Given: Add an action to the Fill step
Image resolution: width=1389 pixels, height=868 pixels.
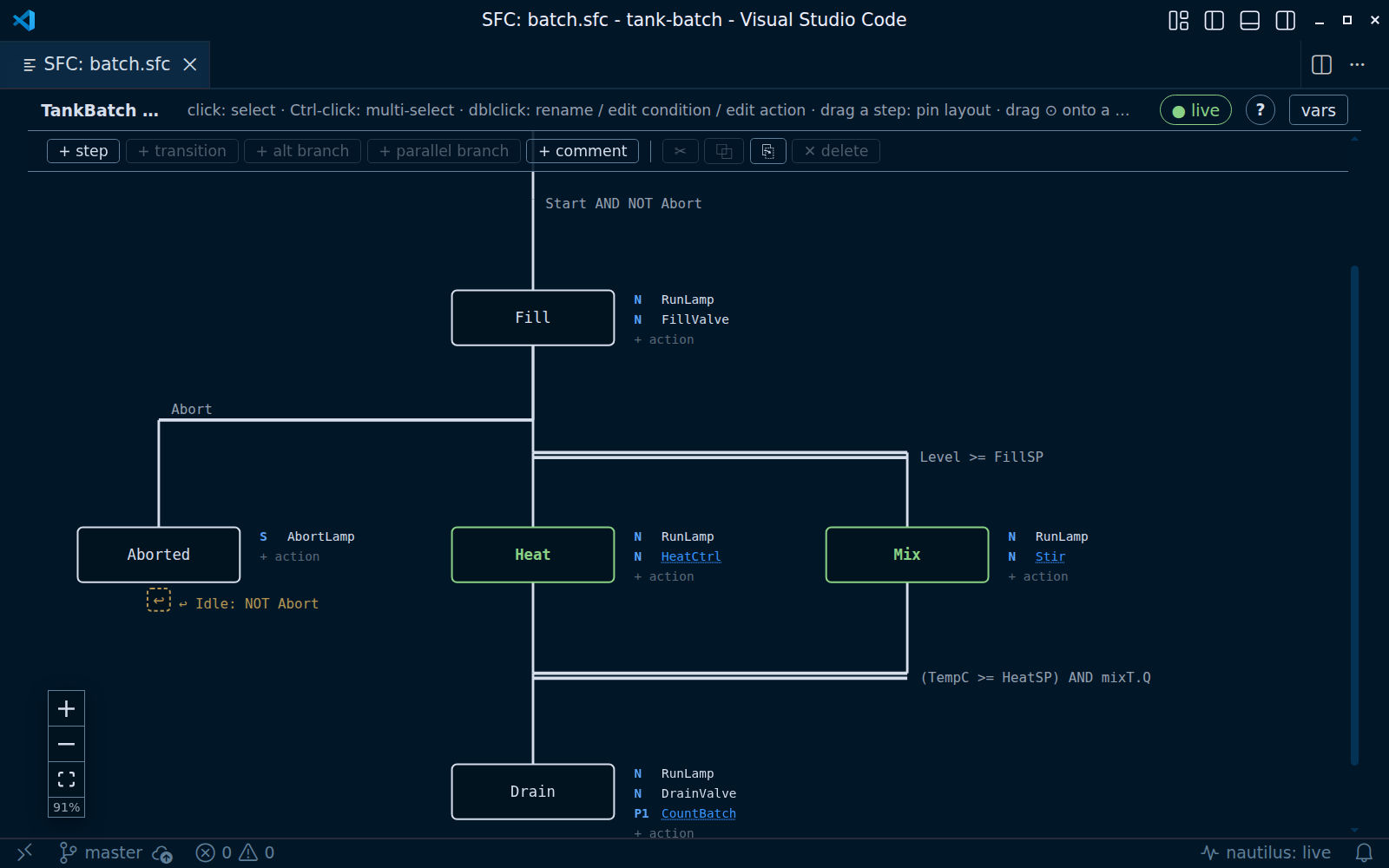Looking at the screenshot, I should (664, 339).
